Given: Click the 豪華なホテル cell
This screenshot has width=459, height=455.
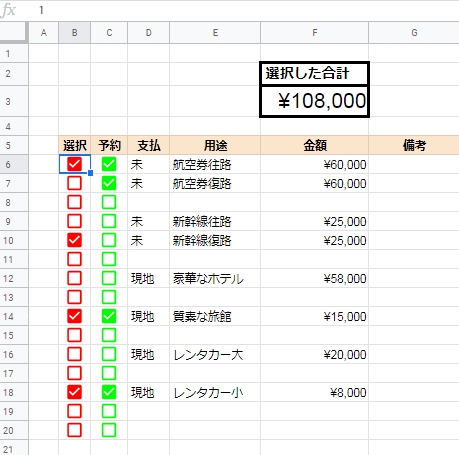Looking at the screenshot, I should click(215, 278).
